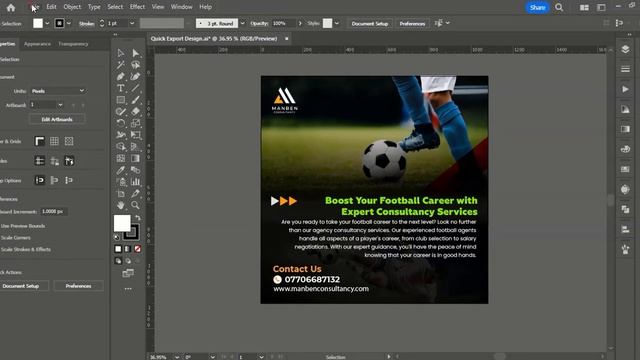Select the Paintbrush tool
This screenshot has height=360, width=640.
tap(136, 100)
